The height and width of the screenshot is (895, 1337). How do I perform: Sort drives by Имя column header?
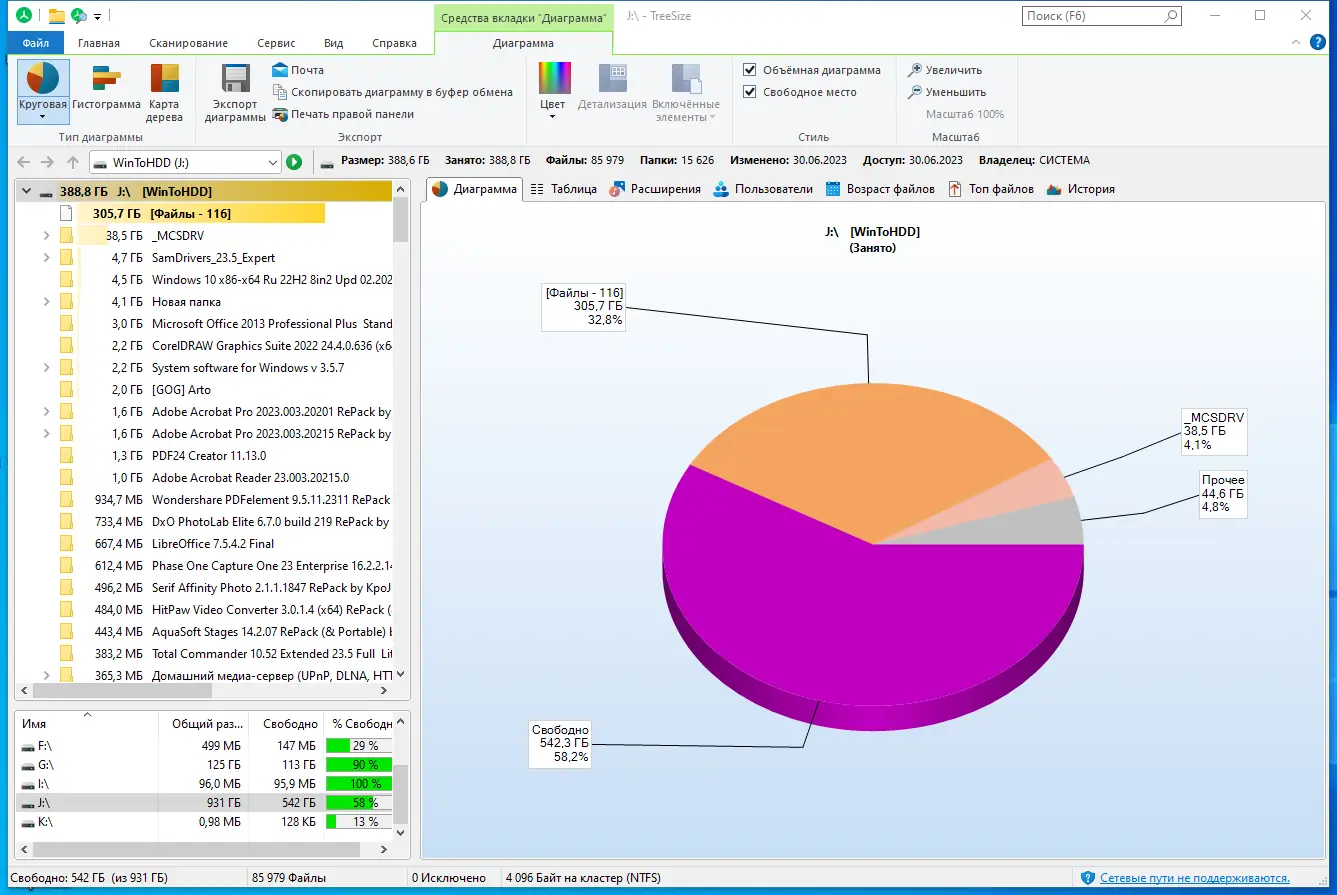tap(85, 723)
